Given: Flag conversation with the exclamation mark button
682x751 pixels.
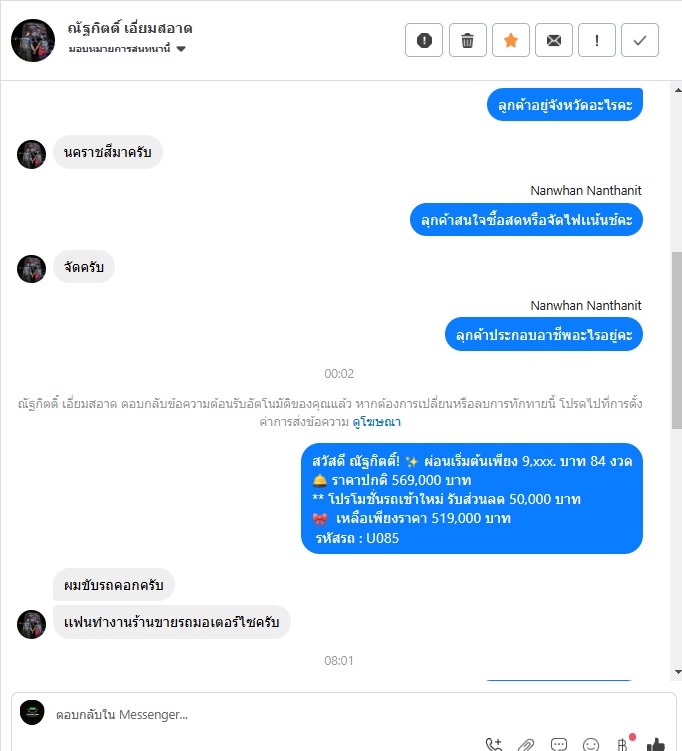Looking at the screenshot, I should [597, 40].
